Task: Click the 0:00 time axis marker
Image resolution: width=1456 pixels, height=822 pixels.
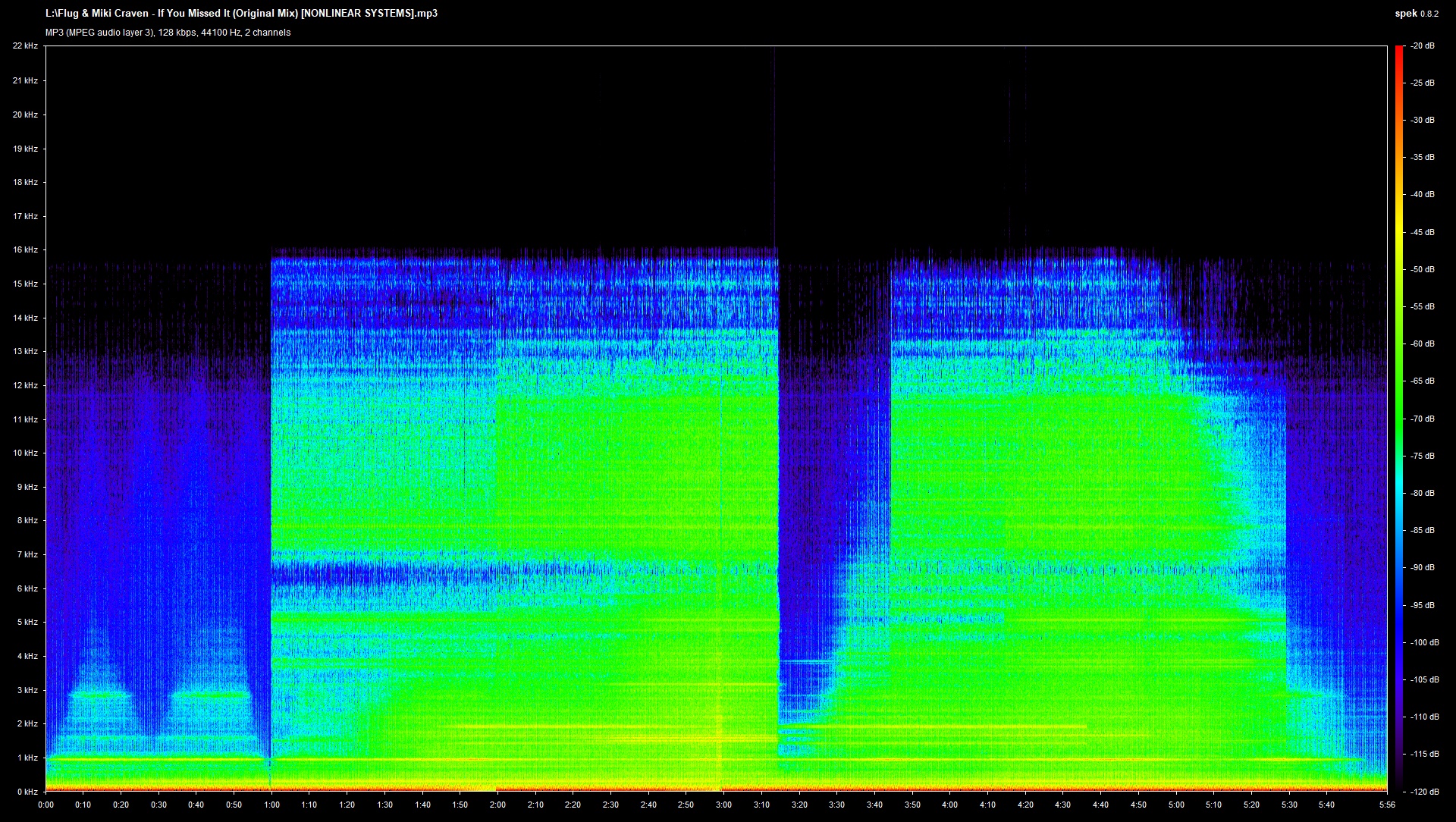Action: (45, 805)
